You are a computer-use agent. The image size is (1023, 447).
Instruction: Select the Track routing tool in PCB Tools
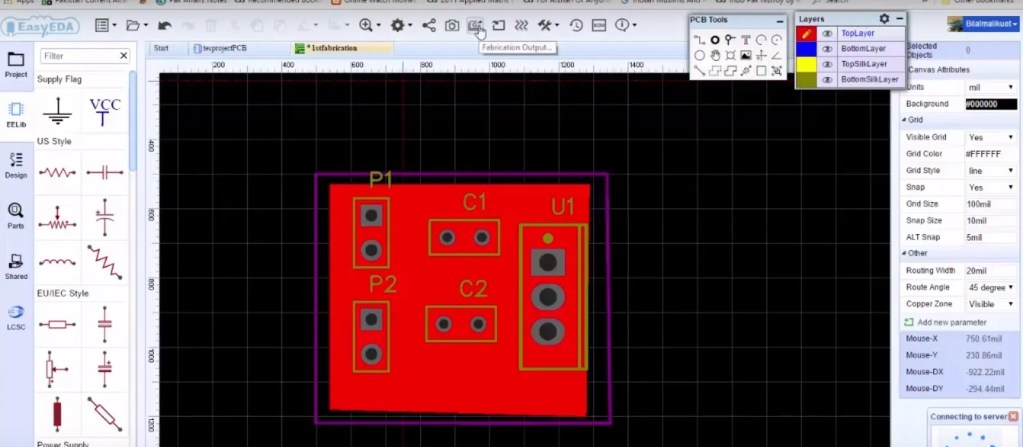[x=699, y=40]
